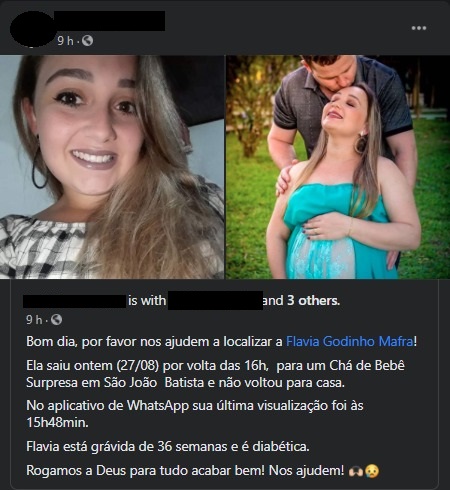Click the praying hands emoji
450x490 pixels.
356,471
